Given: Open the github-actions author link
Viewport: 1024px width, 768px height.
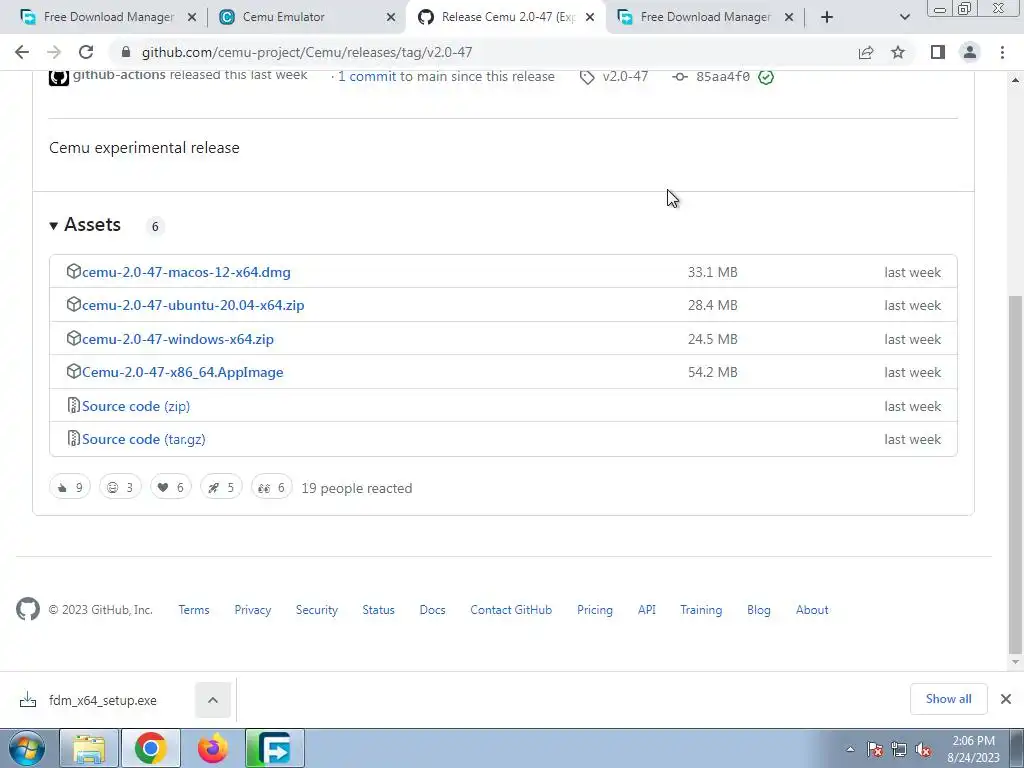Looking at the screenshot, I should point(119,75).
